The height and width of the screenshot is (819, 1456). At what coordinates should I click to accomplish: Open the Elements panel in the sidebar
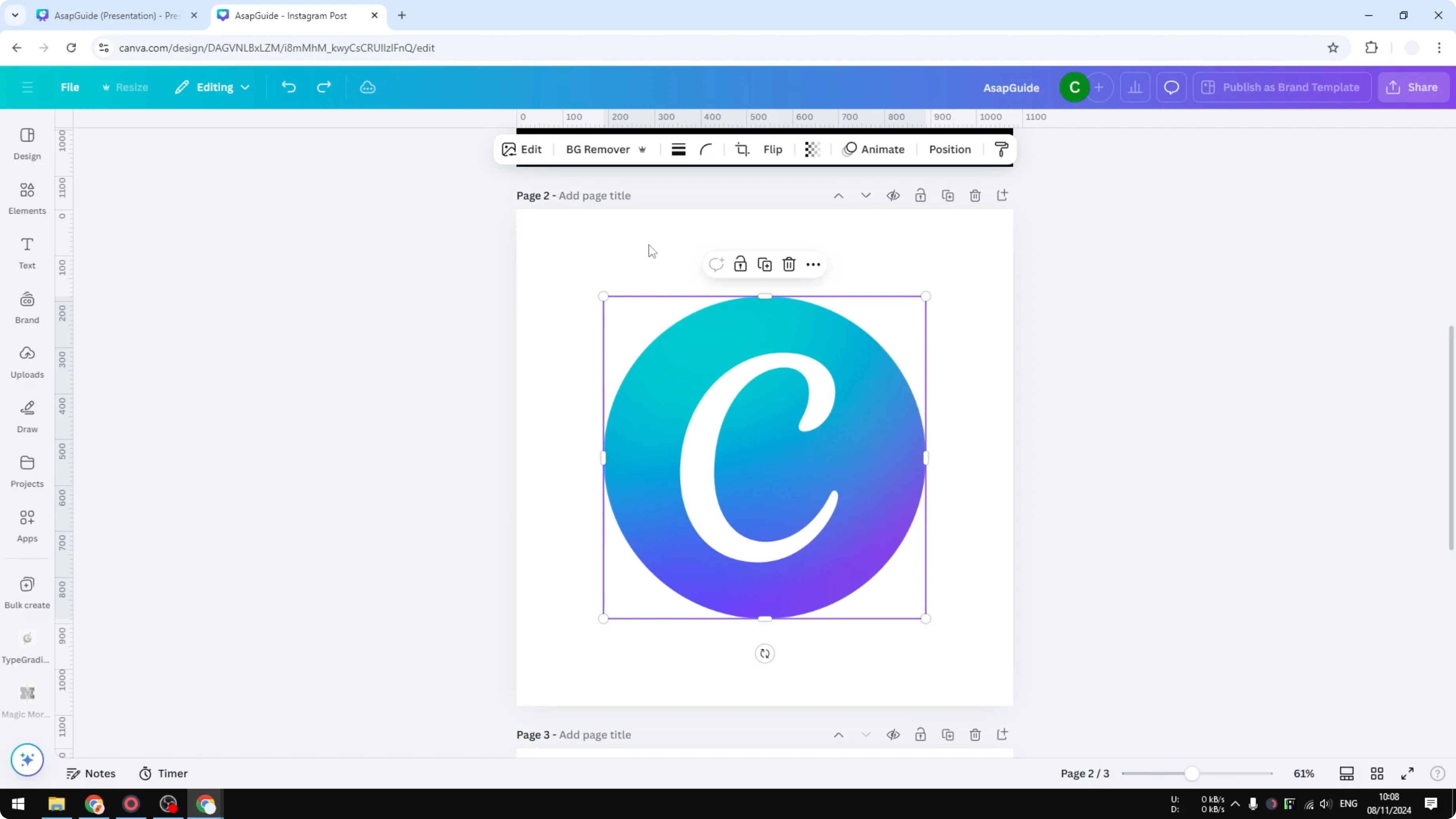point(27,198)
